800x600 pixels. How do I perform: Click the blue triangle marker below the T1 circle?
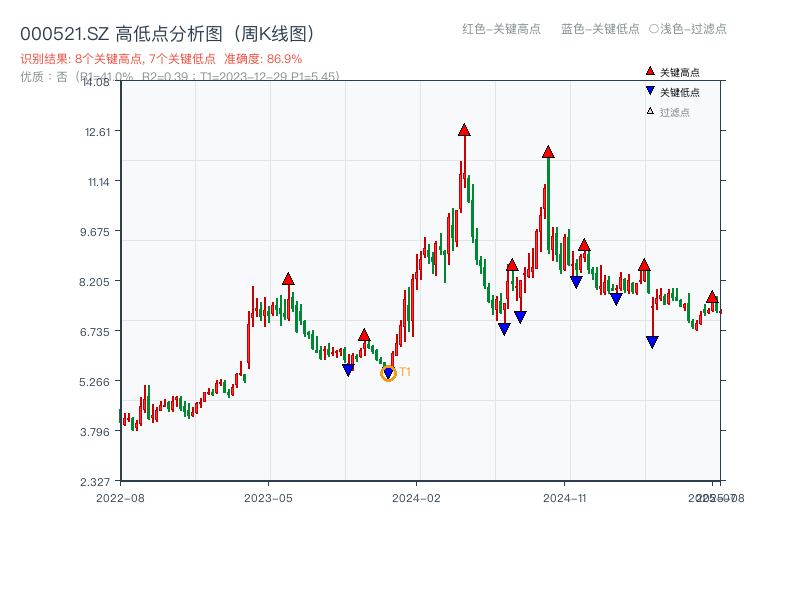(388, 374)
